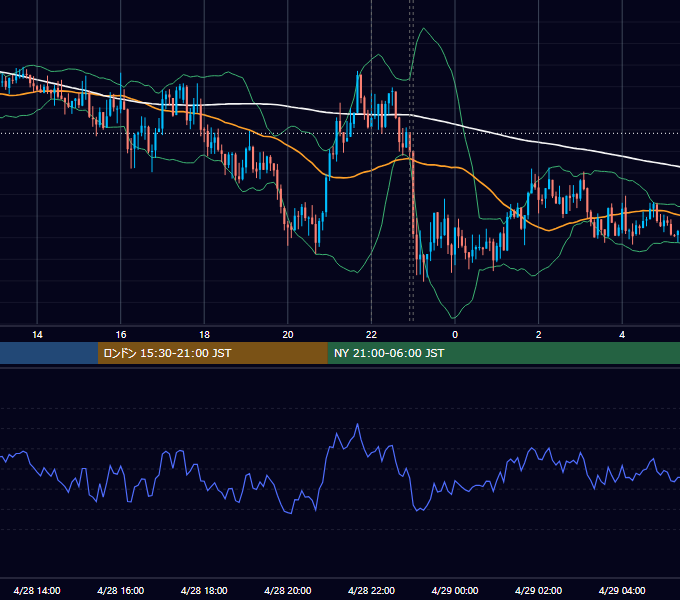Click hour label 14 on price chart axis
The image size is (680, 600).
click(37, 335)
